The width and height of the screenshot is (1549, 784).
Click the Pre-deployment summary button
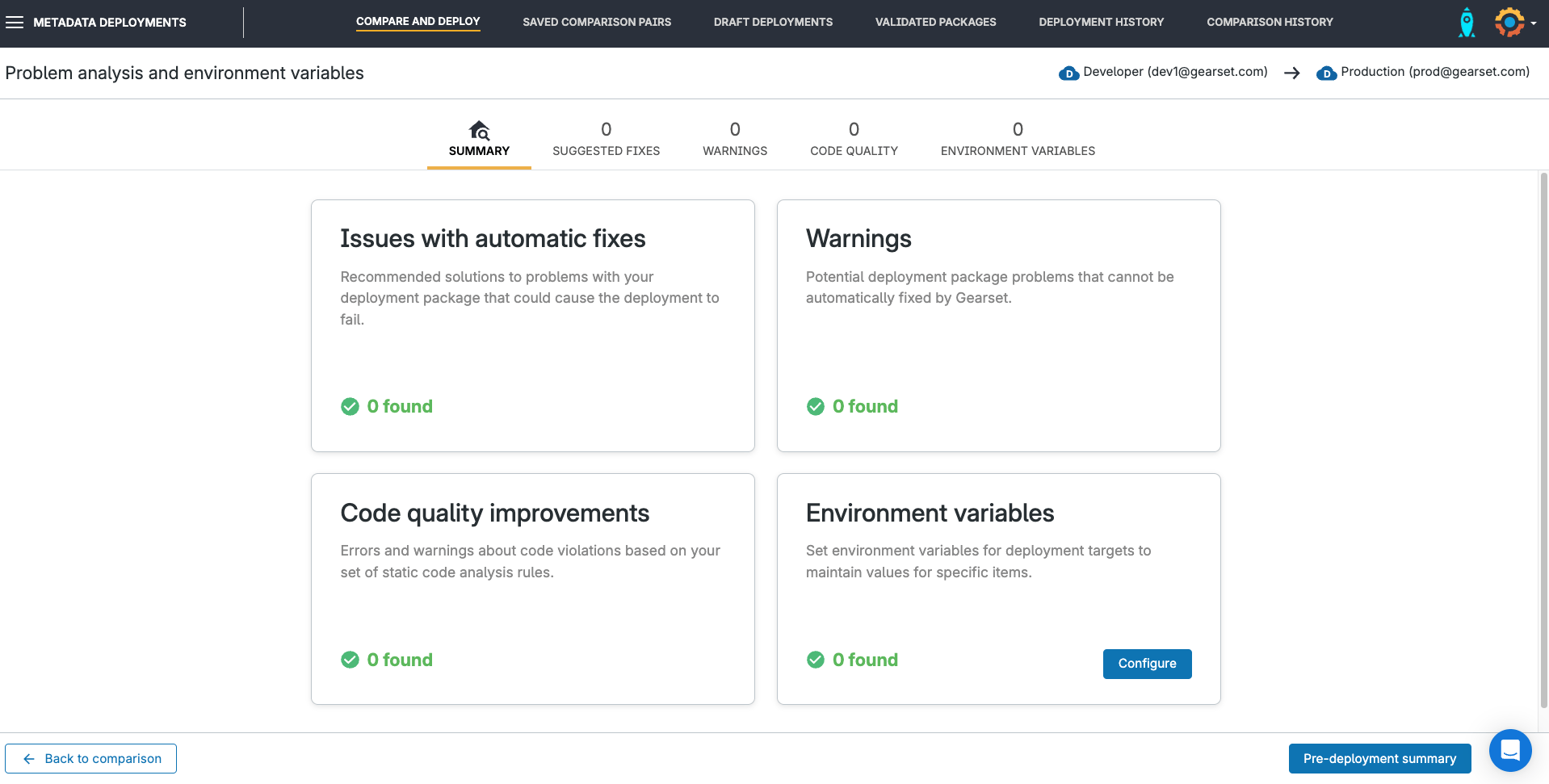1379,758
